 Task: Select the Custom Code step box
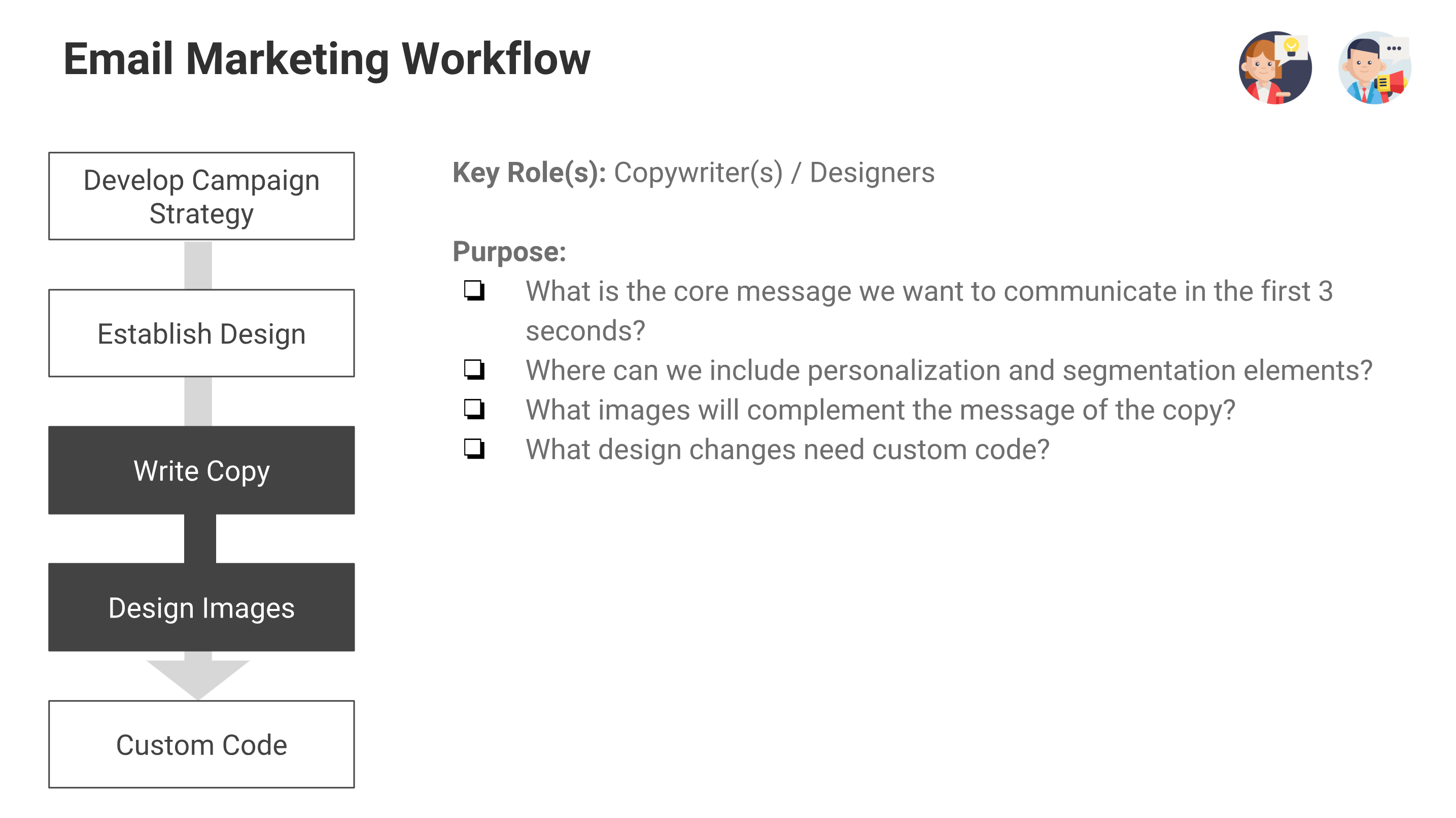[x=201, y=744]
